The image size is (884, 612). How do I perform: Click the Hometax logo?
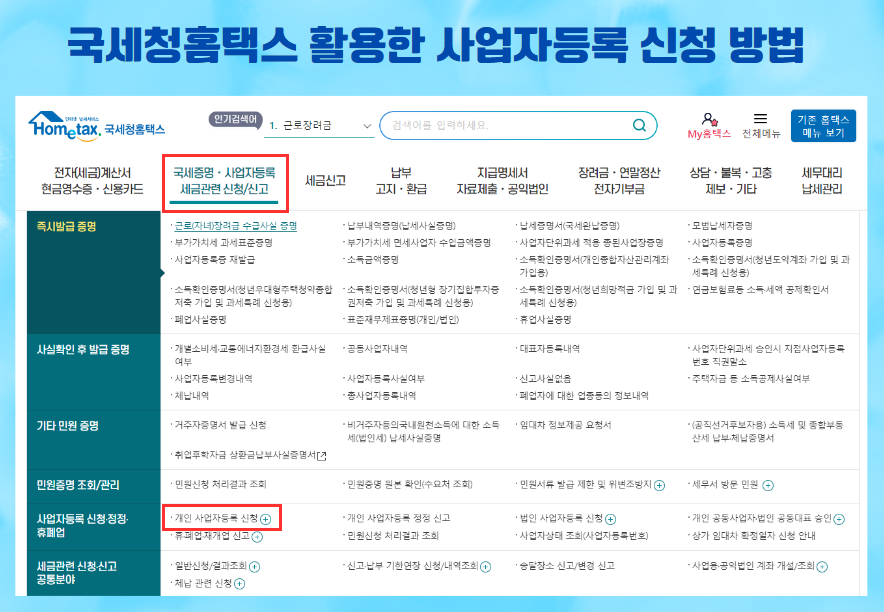(96, 126)
